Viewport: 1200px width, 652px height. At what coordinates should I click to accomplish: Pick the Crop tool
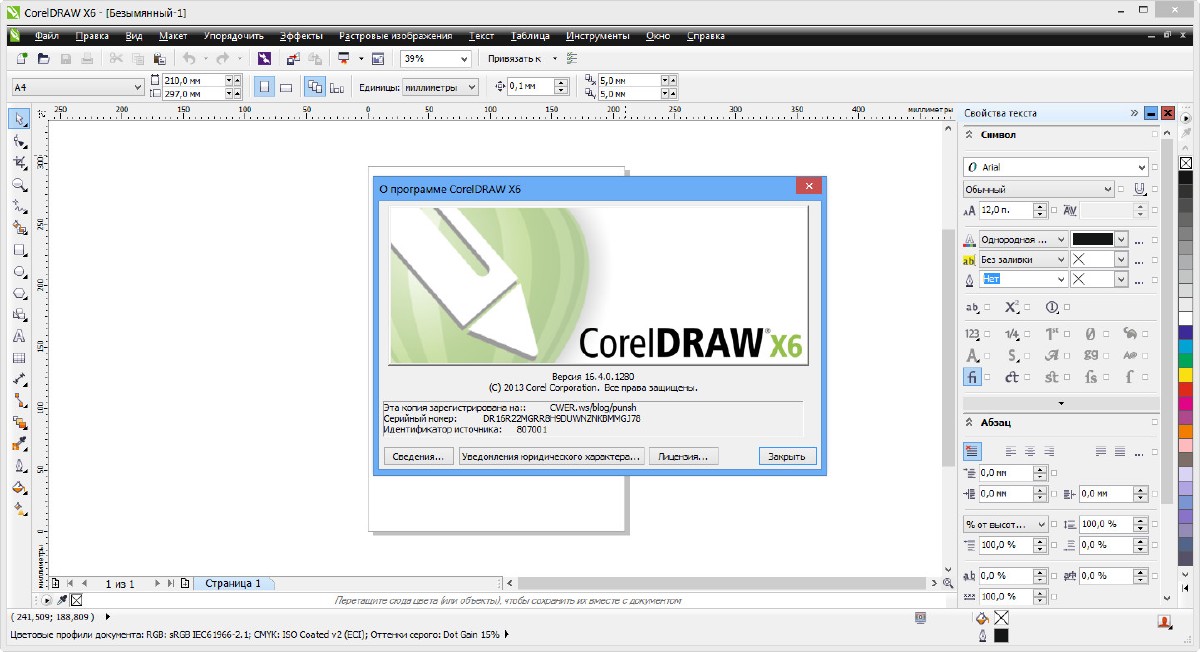(x=19, y=162)
